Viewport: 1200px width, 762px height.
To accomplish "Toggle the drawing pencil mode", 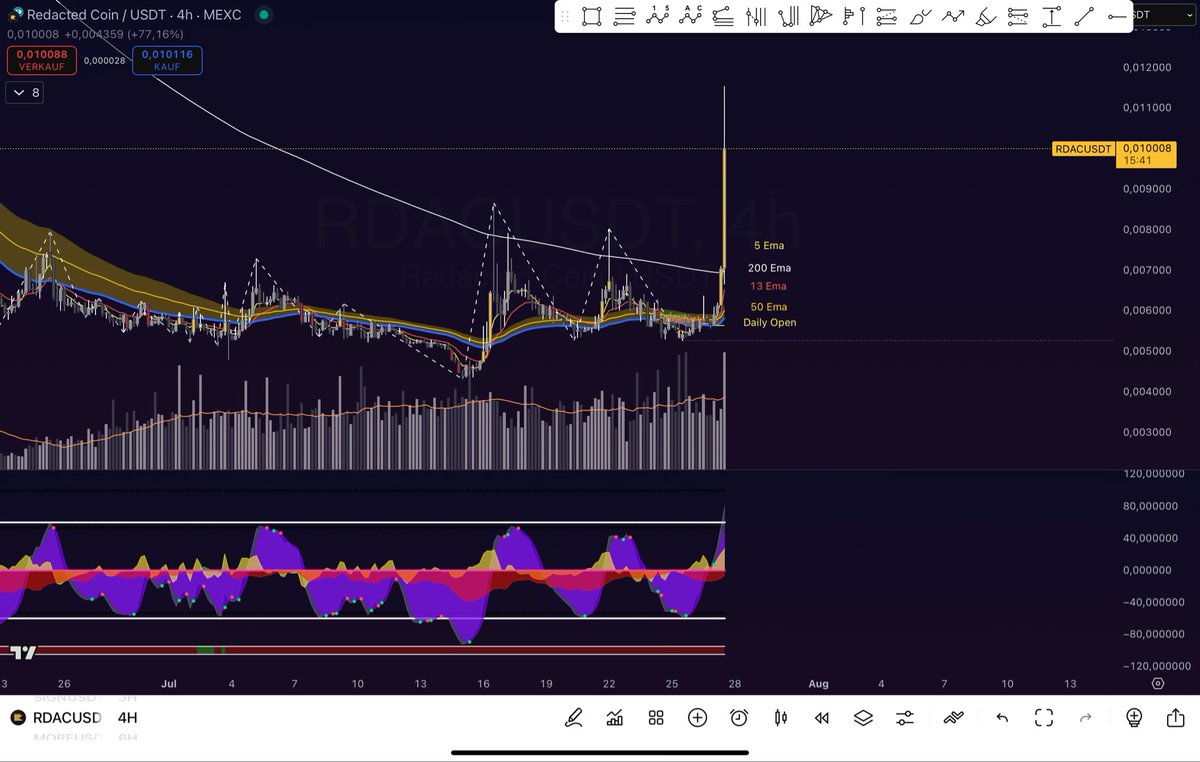I will (573, 718).
